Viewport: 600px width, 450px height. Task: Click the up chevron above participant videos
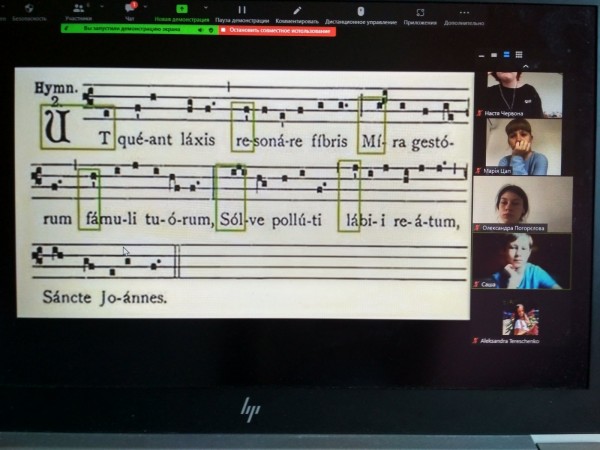(x=526, y=67)
